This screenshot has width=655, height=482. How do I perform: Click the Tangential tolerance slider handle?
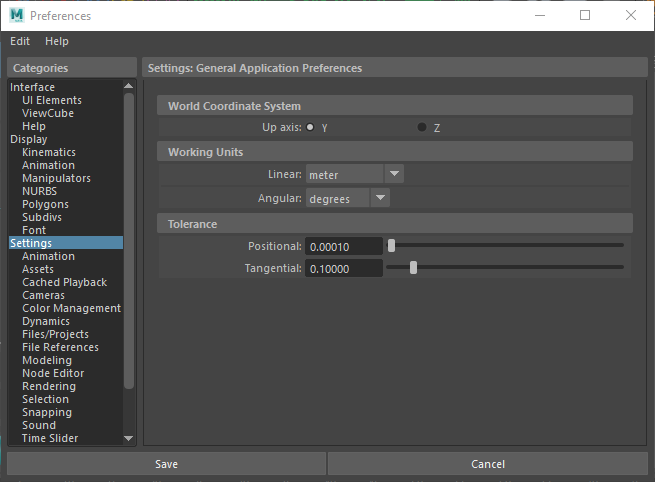414,267
